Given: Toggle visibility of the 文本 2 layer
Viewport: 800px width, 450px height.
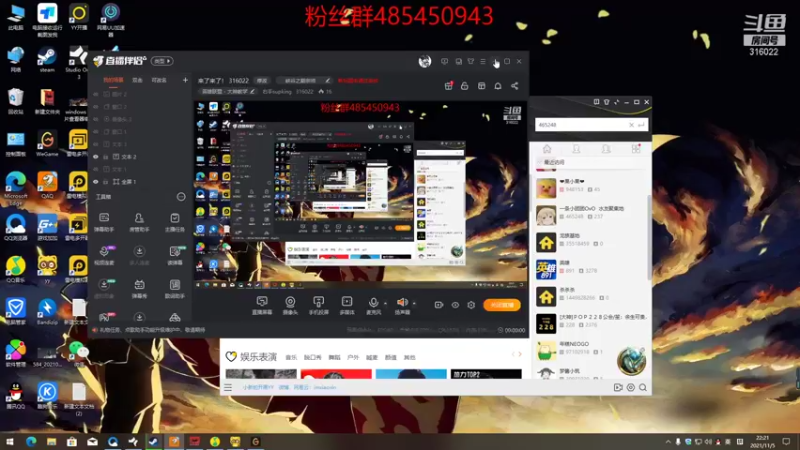Looking at the screenshot, I should (x=95, y=157).
